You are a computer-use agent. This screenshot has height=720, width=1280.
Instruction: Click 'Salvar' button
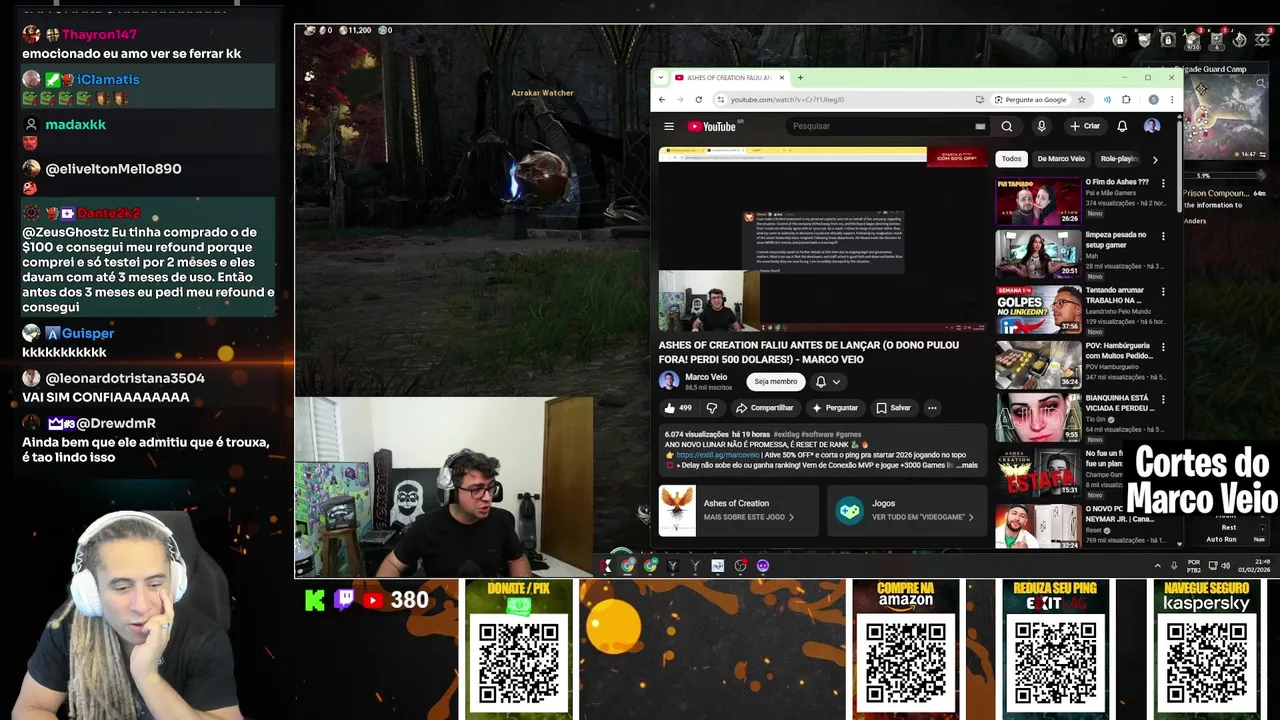[894, 408]
